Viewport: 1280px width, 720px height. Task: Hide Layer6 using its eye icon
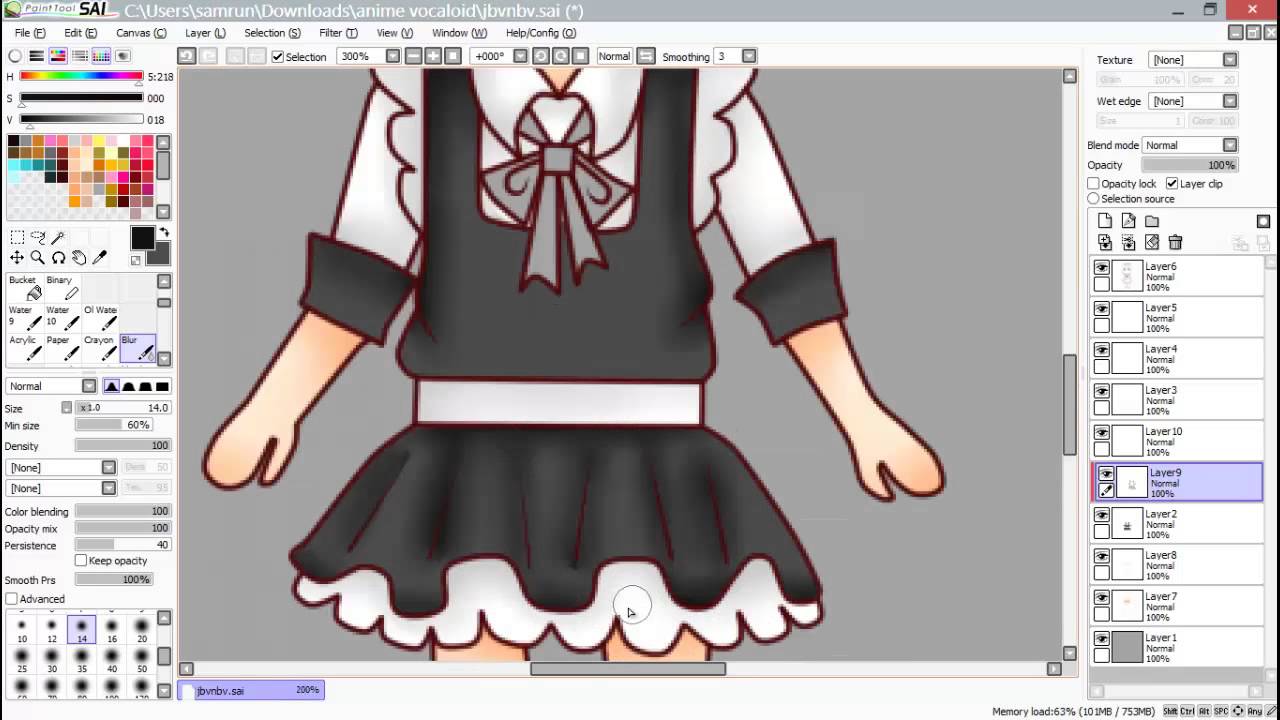(x=1102, y=268)
